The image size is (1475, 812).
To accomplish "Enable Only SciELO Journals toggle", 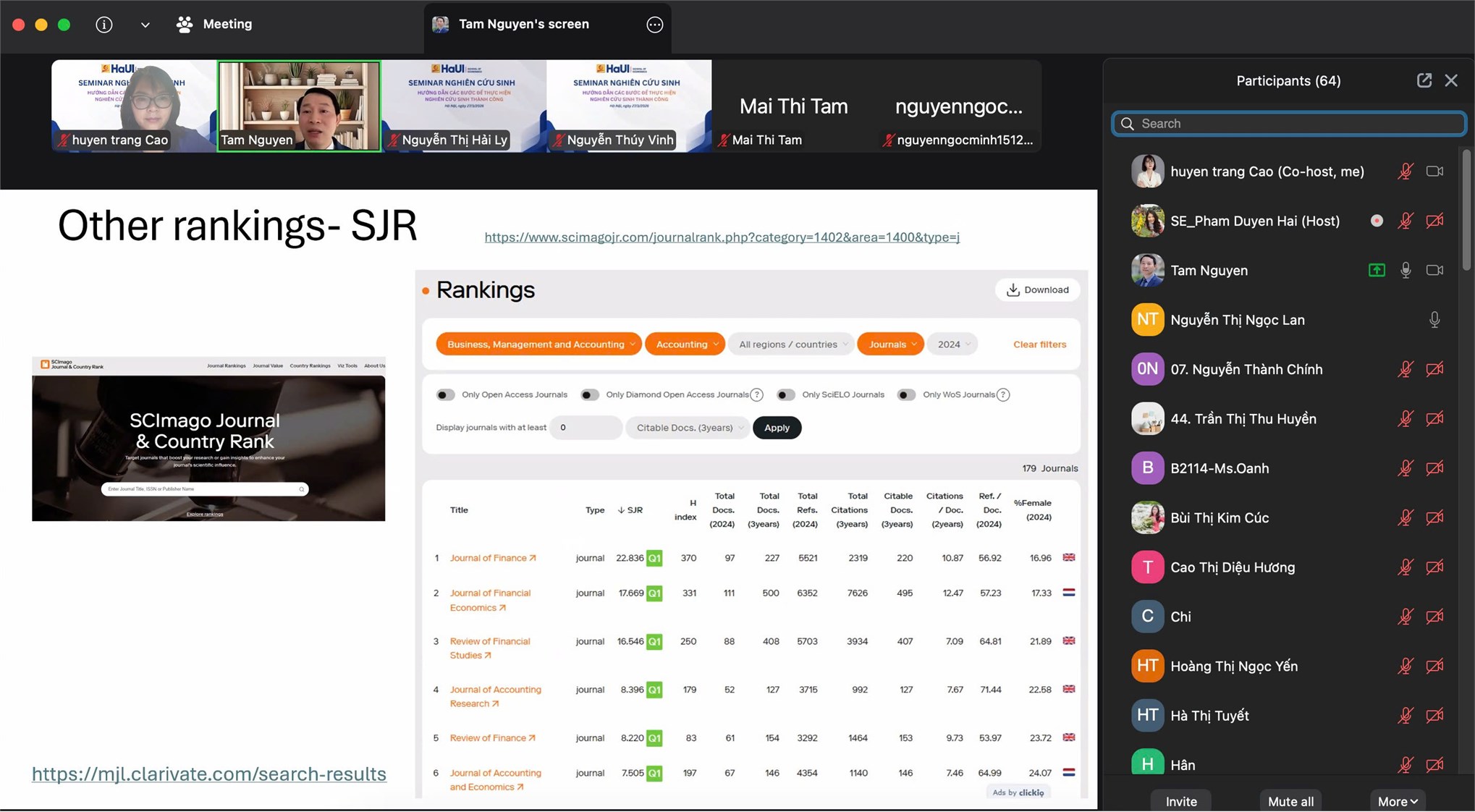I will tap(785, 395).
